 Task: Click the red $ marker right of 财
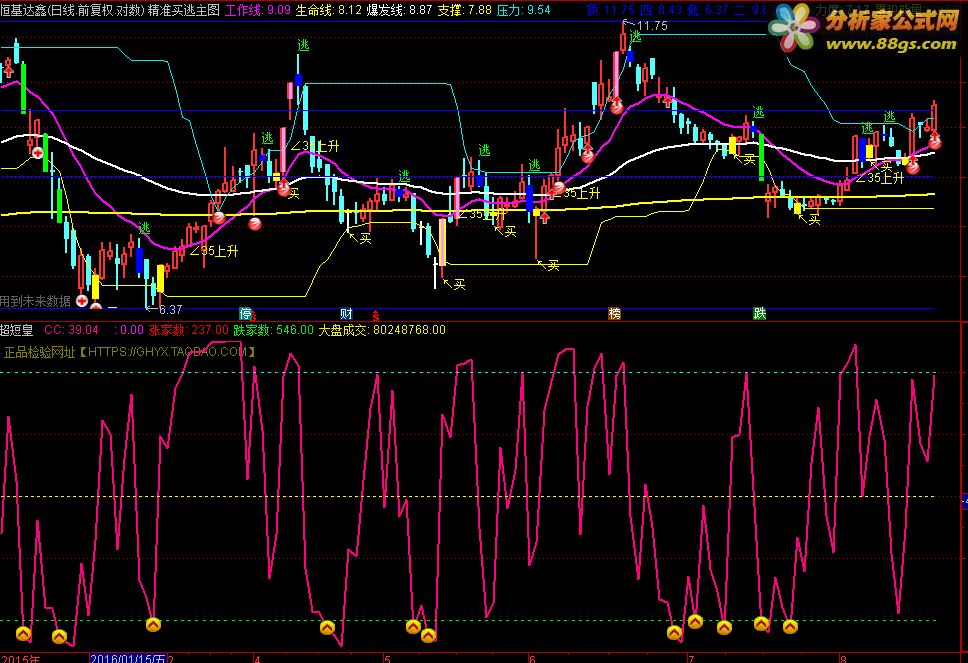click(x=375, y=316)
